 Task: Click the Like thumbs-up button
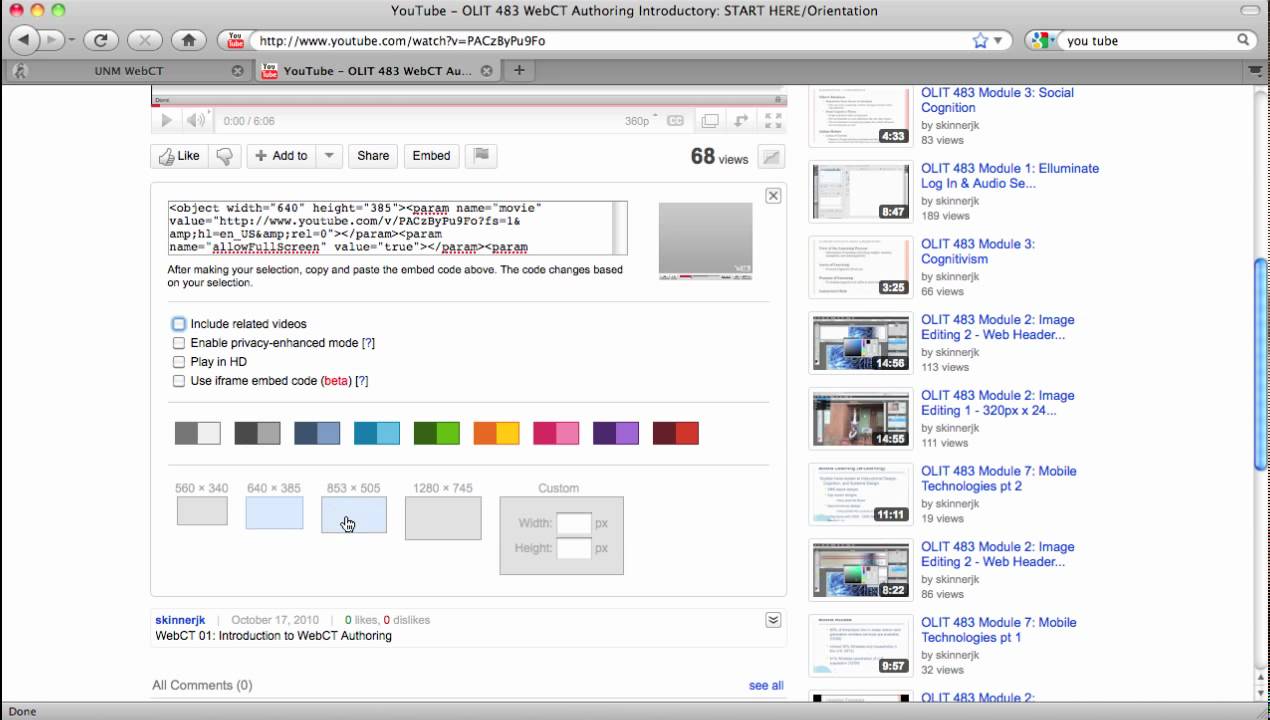[x=180, y=156]
